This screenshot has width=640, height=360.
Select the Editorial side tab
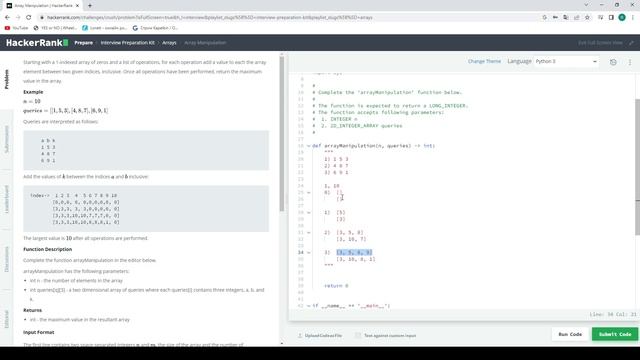click(7, 319)
